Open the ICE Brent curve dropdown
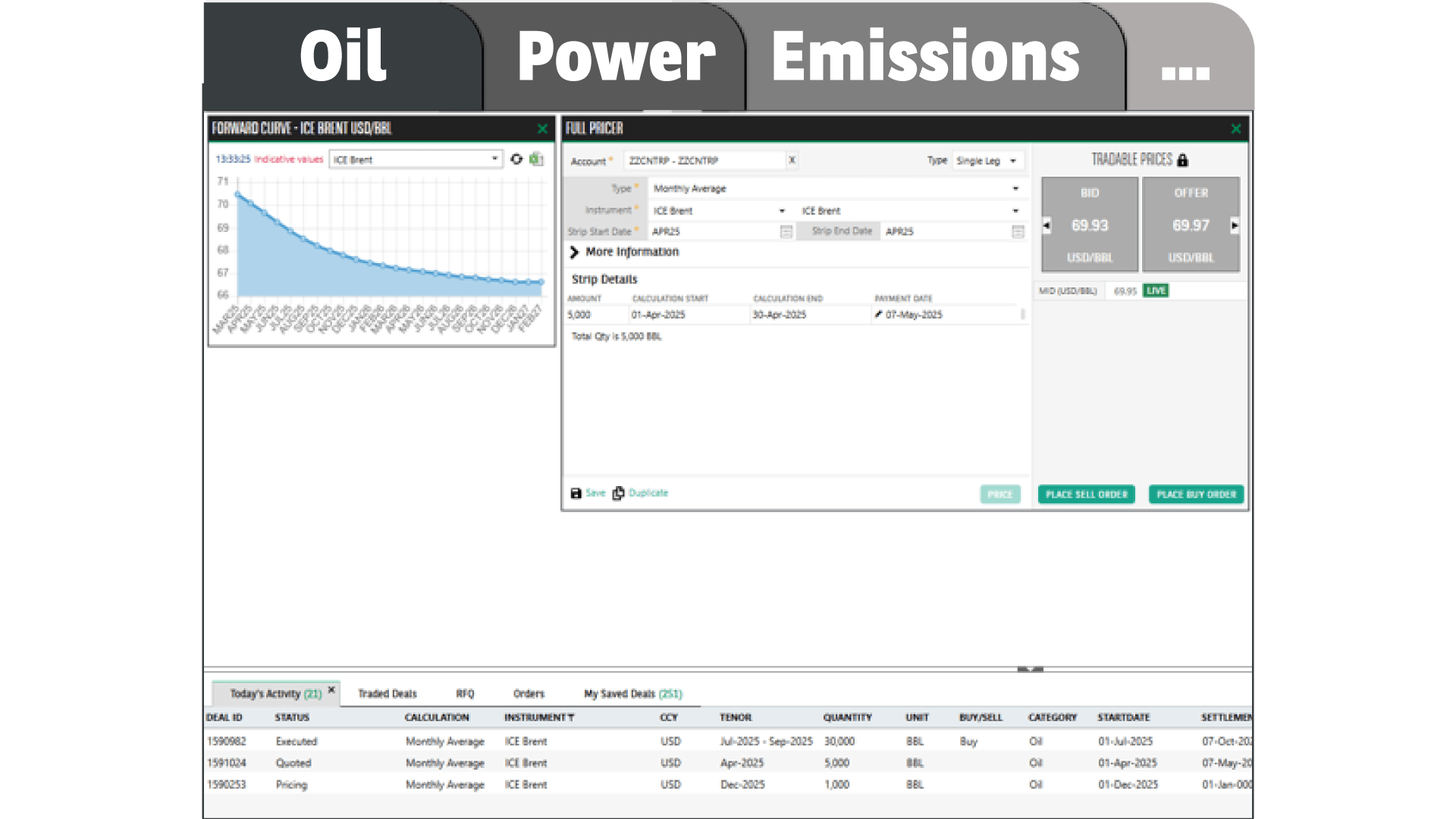Viewport: 1456px width, 819px height. coord(494,159)
